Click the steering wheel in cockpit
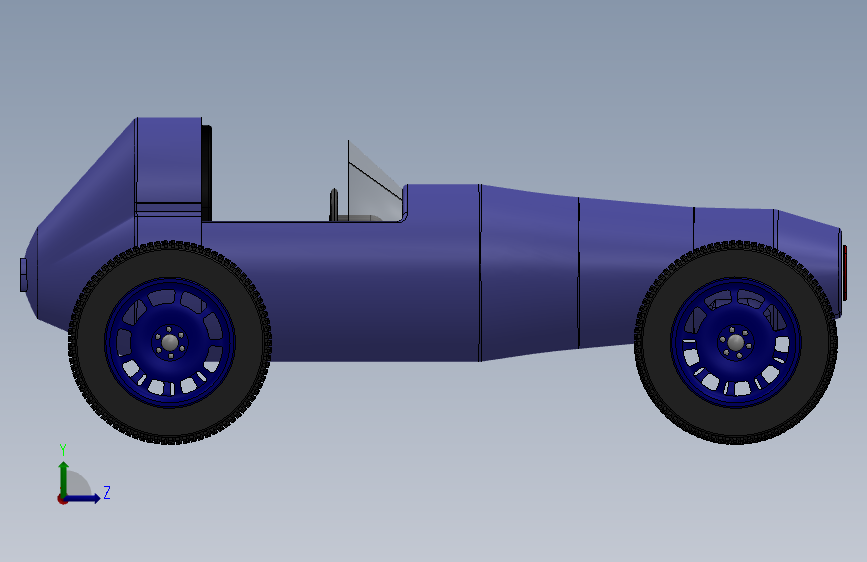Image resolution: width=867 pixels, height=562 pixels. tap(333, 204)
